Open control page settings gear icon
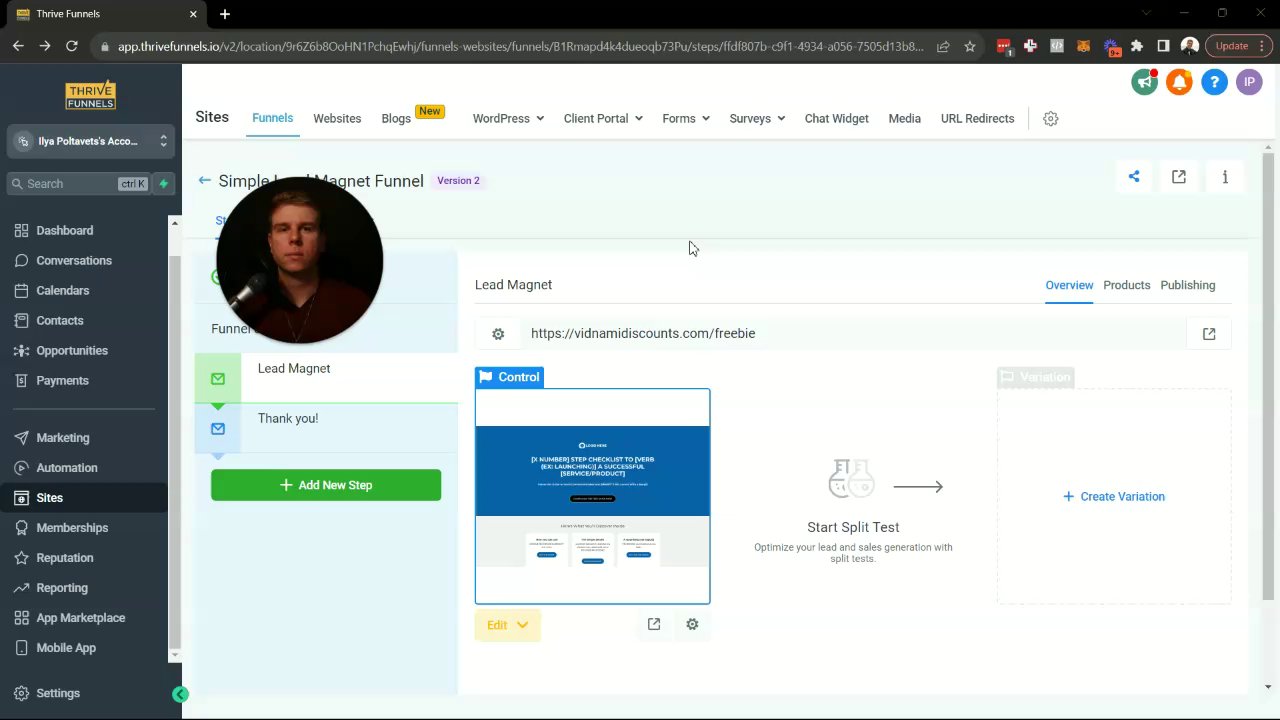The image size is (1280, 720). click(x=692, y=624)
